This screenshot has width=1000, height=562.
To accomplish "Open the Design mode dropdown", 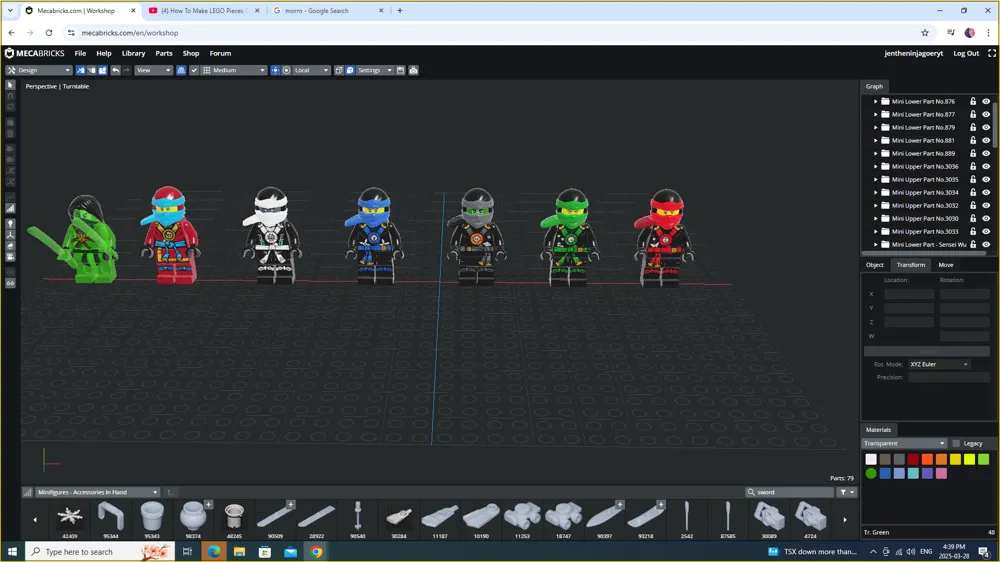I will [38, 70].
